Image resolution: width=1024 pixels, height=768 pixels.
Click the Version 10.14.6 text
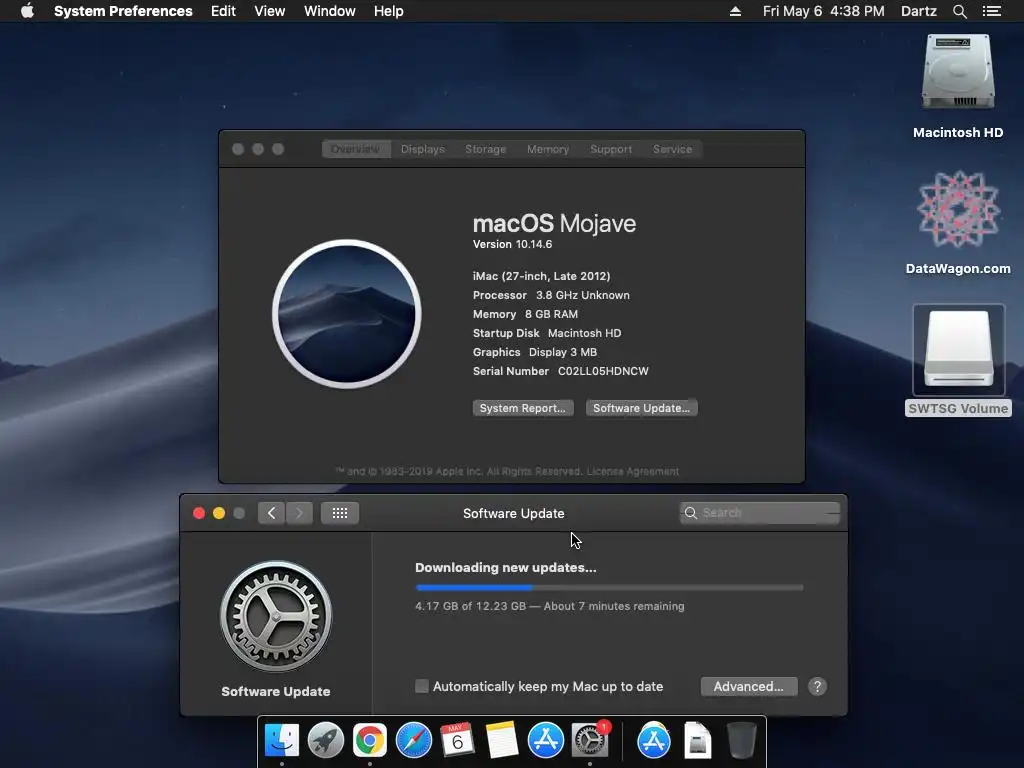pyautogui.click(x=513, y=244)
